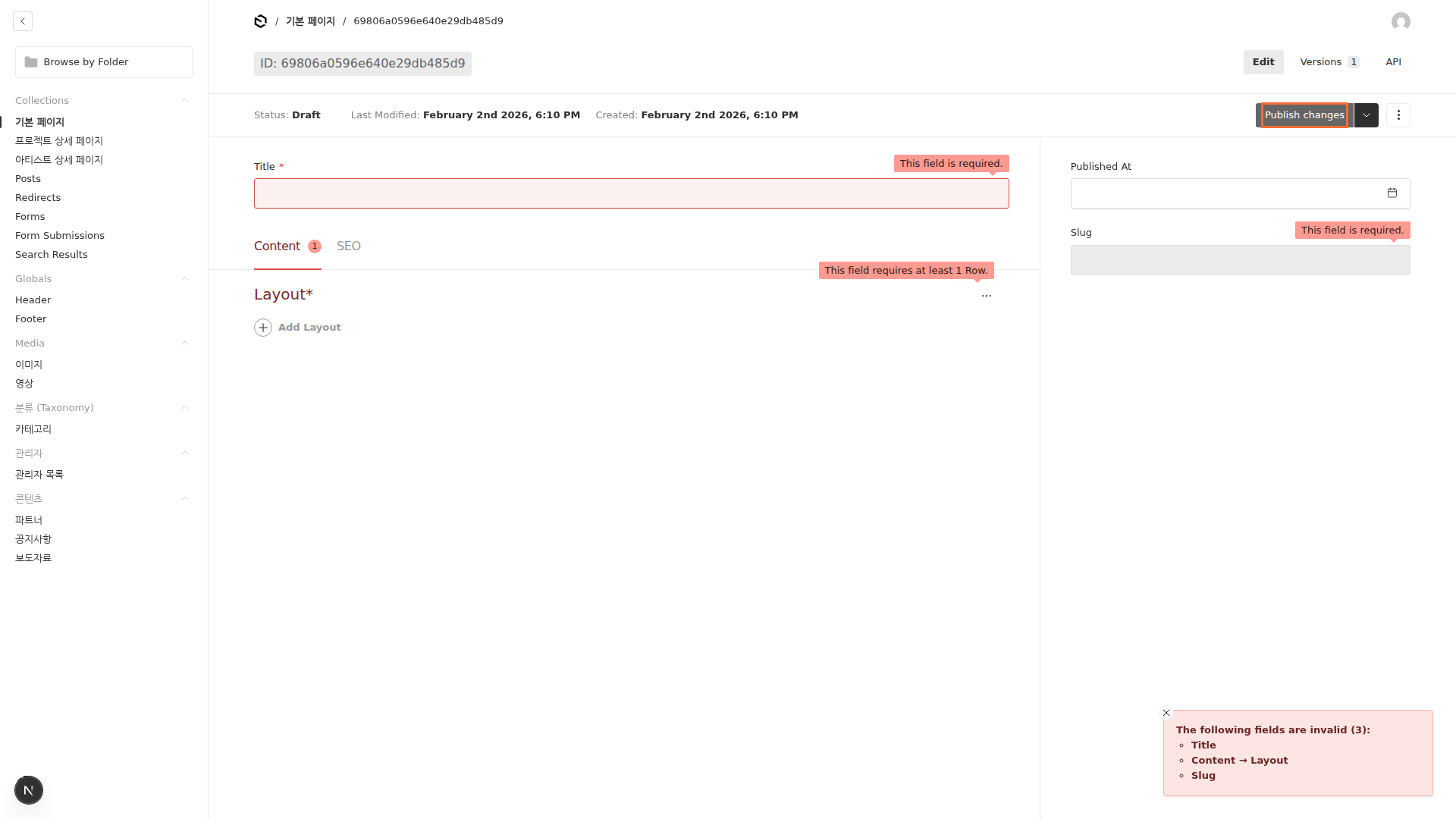The width and height of the screenshot is (1456, 819).
Task: Collapse sidebar with back arrow icon
Action: [23, 21]
